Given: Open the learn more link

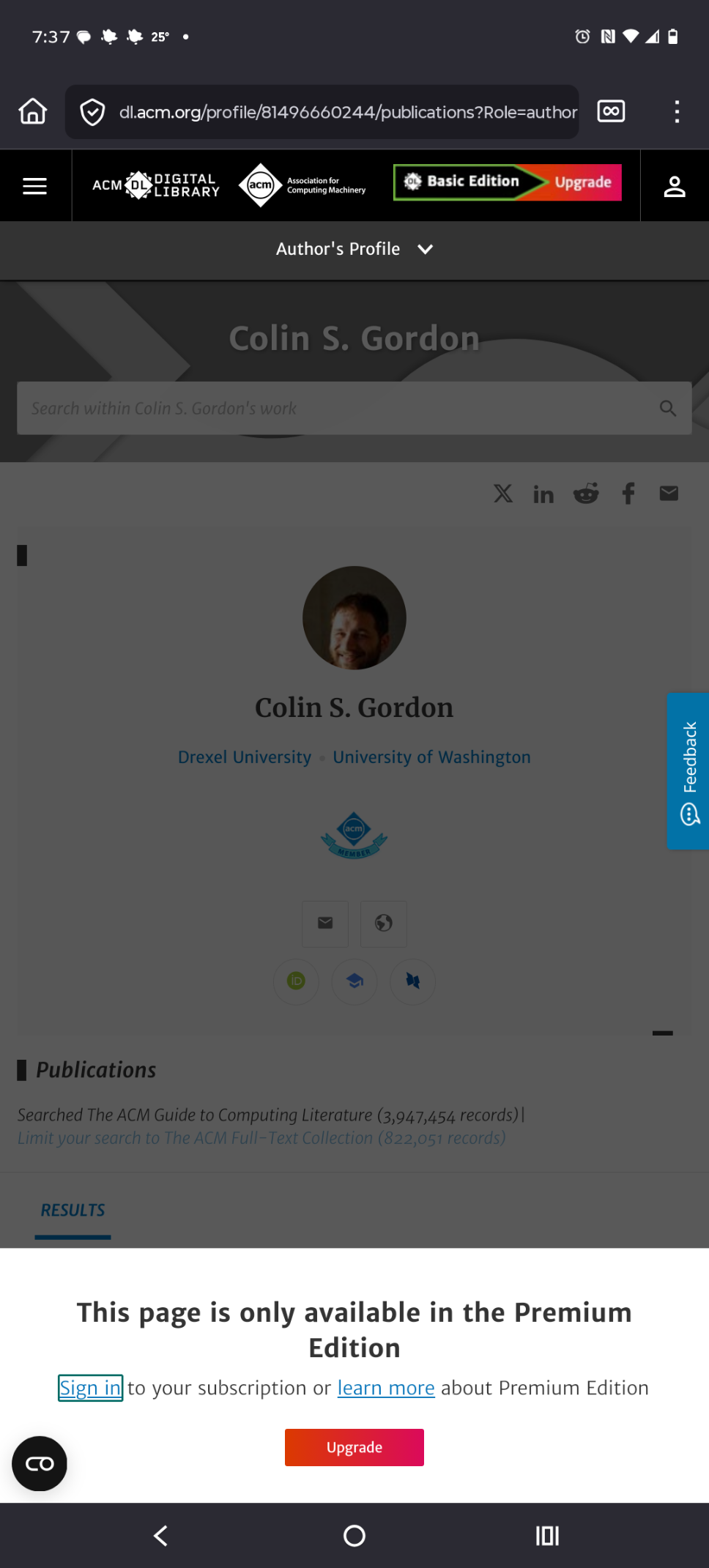Looking at the screenshot, I should coord(386,1388).
